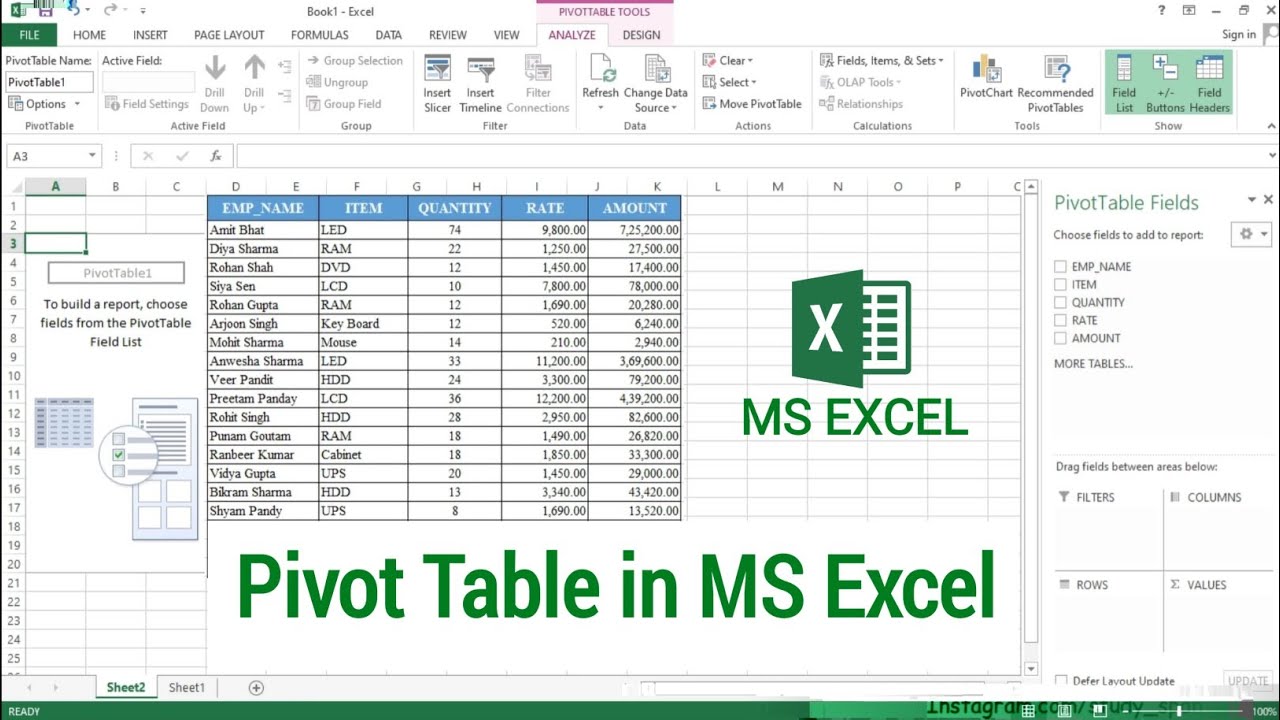The width and height of the screenshot is (1280, 720).
Task: Open the PivotTable Options dropdown
Action: click(x=77, y=104)
